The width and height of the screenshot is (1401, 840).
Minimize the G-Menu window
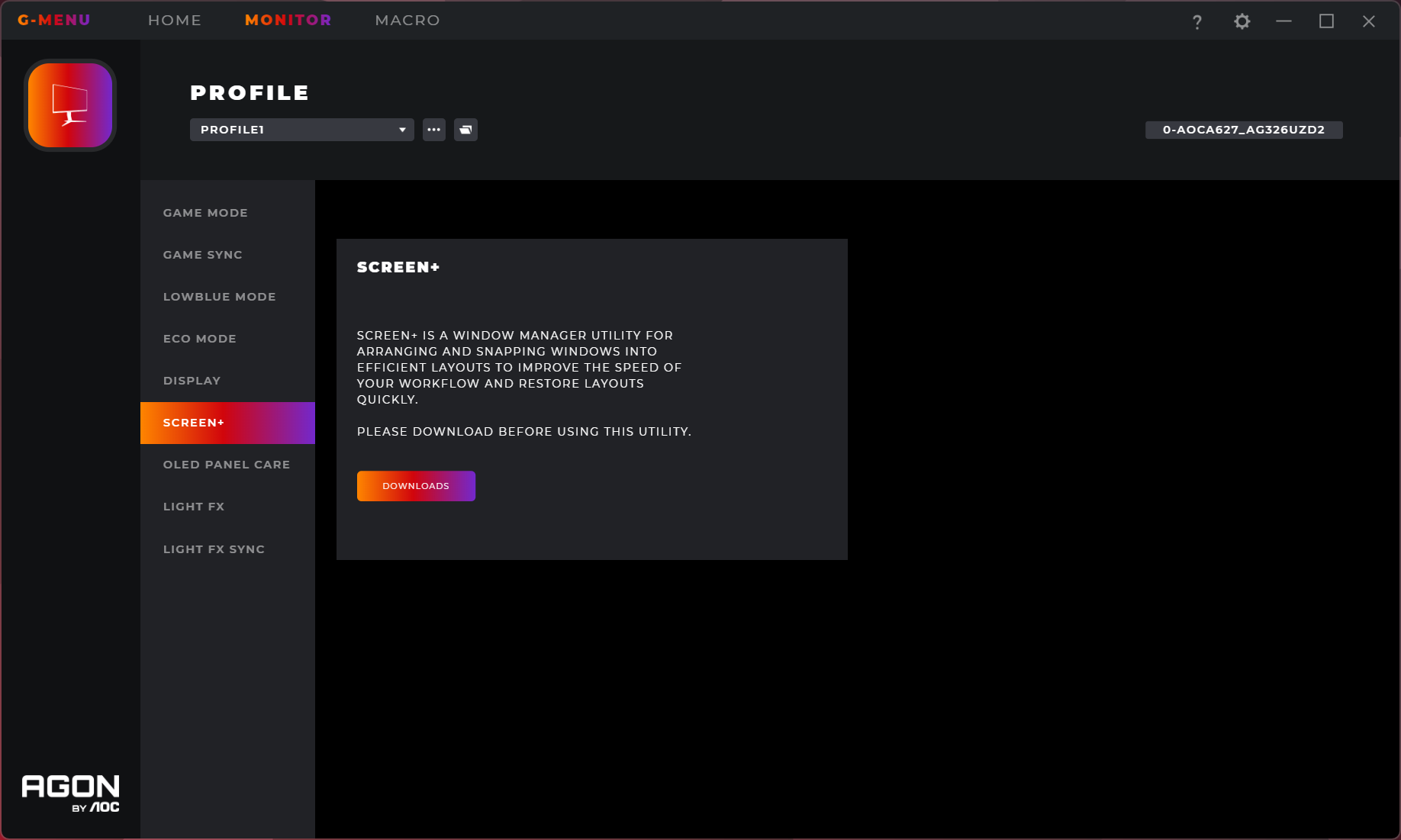click(1284, 21)
